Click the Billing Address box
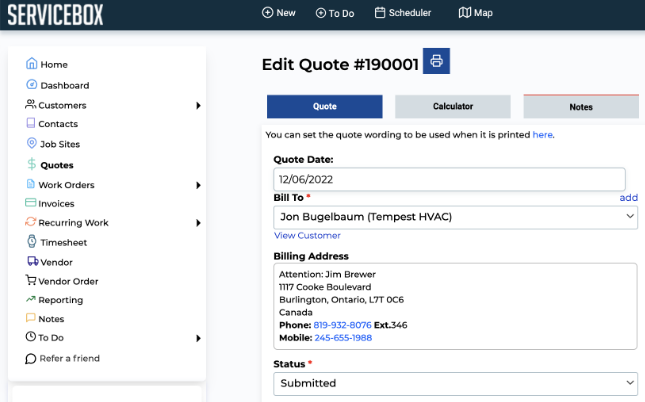 [455, 306]
